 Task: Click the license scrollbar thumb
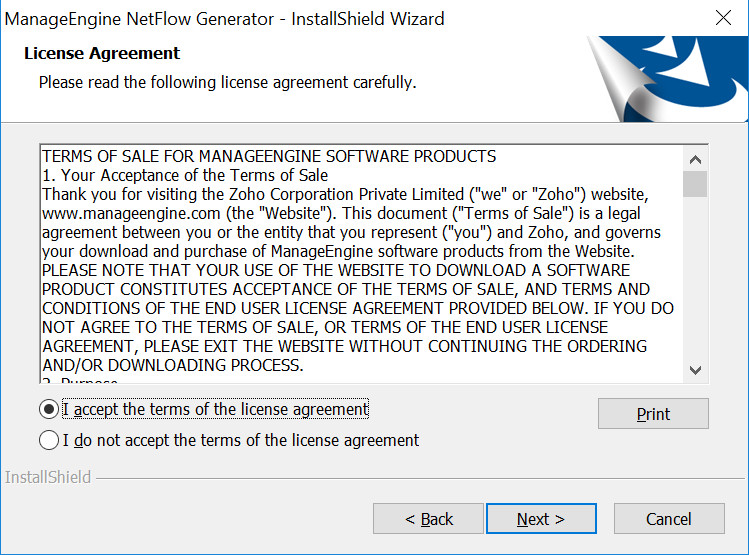[x=695, y=184]
